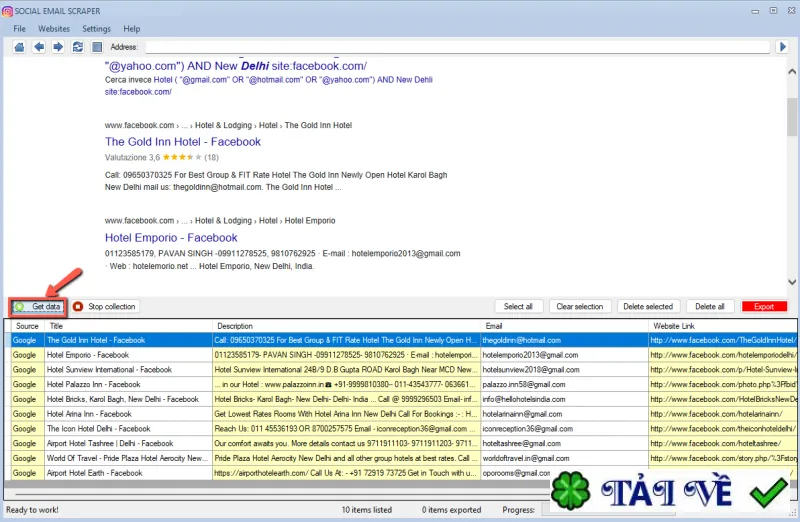This screenshot has width=800, height=522.
Task: Click the Delete selected button
Action: [648, 307]
